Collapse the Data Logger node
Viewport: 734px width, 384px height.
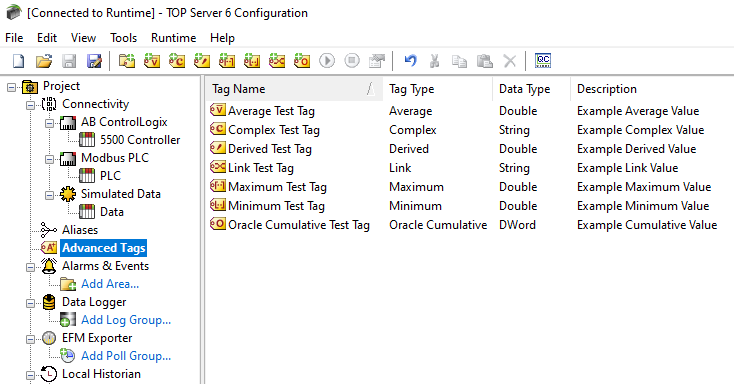point(30,303)
